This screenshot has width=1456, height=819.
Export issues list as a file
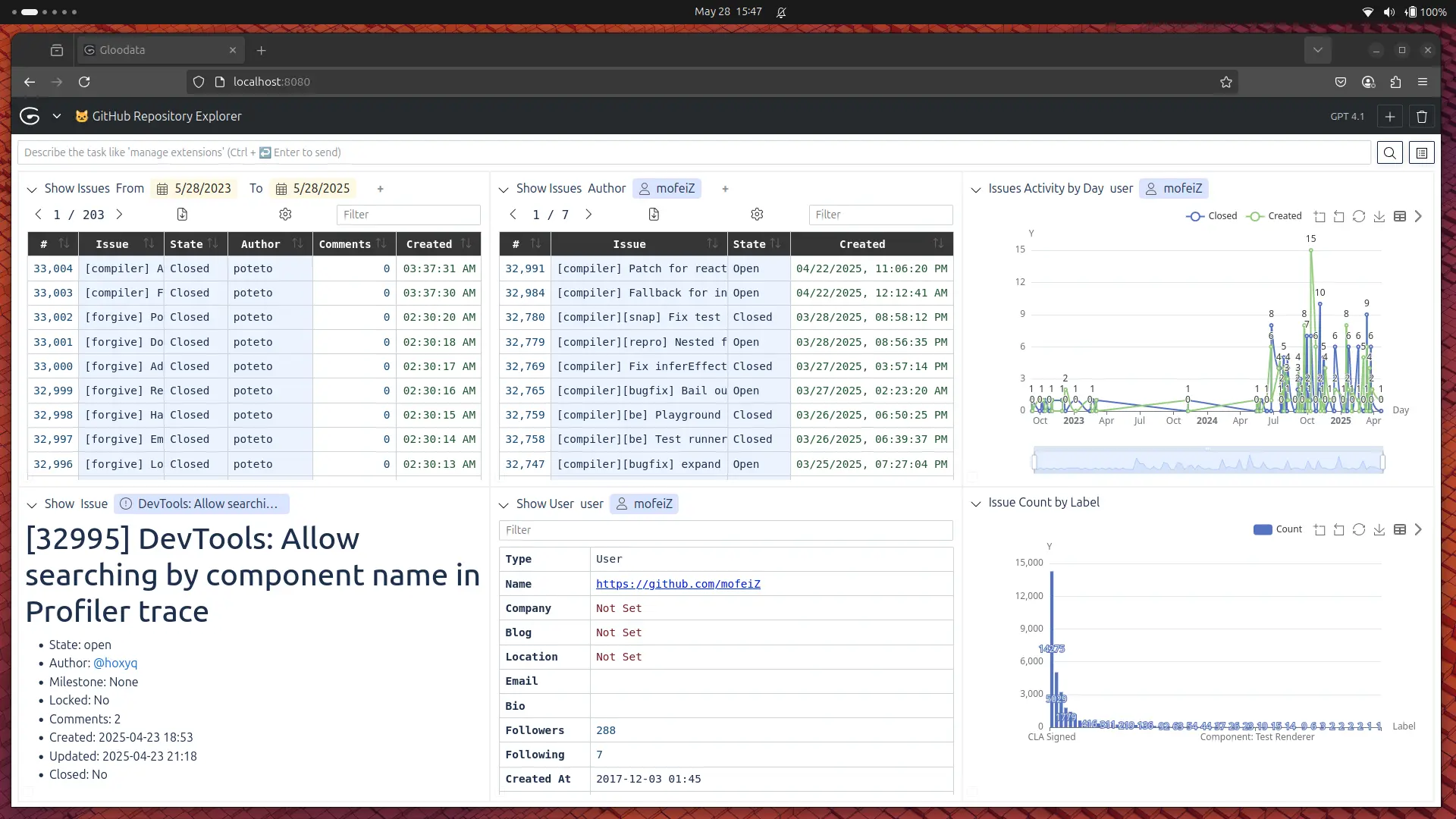(182, 215)
